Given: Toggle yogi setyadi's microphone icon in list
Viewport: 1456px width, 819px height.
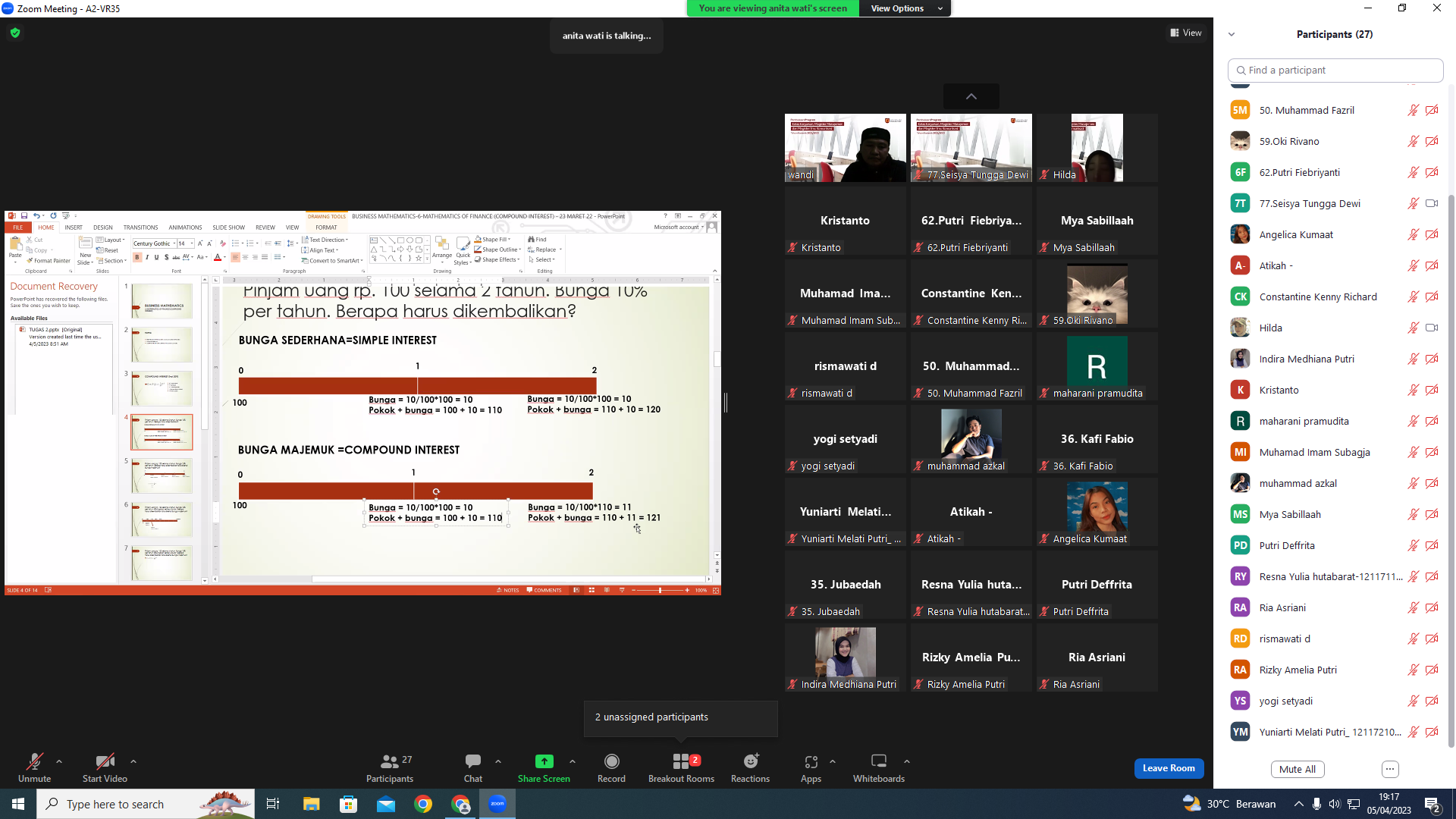Looking at the screenshot, I should 1414,701.
